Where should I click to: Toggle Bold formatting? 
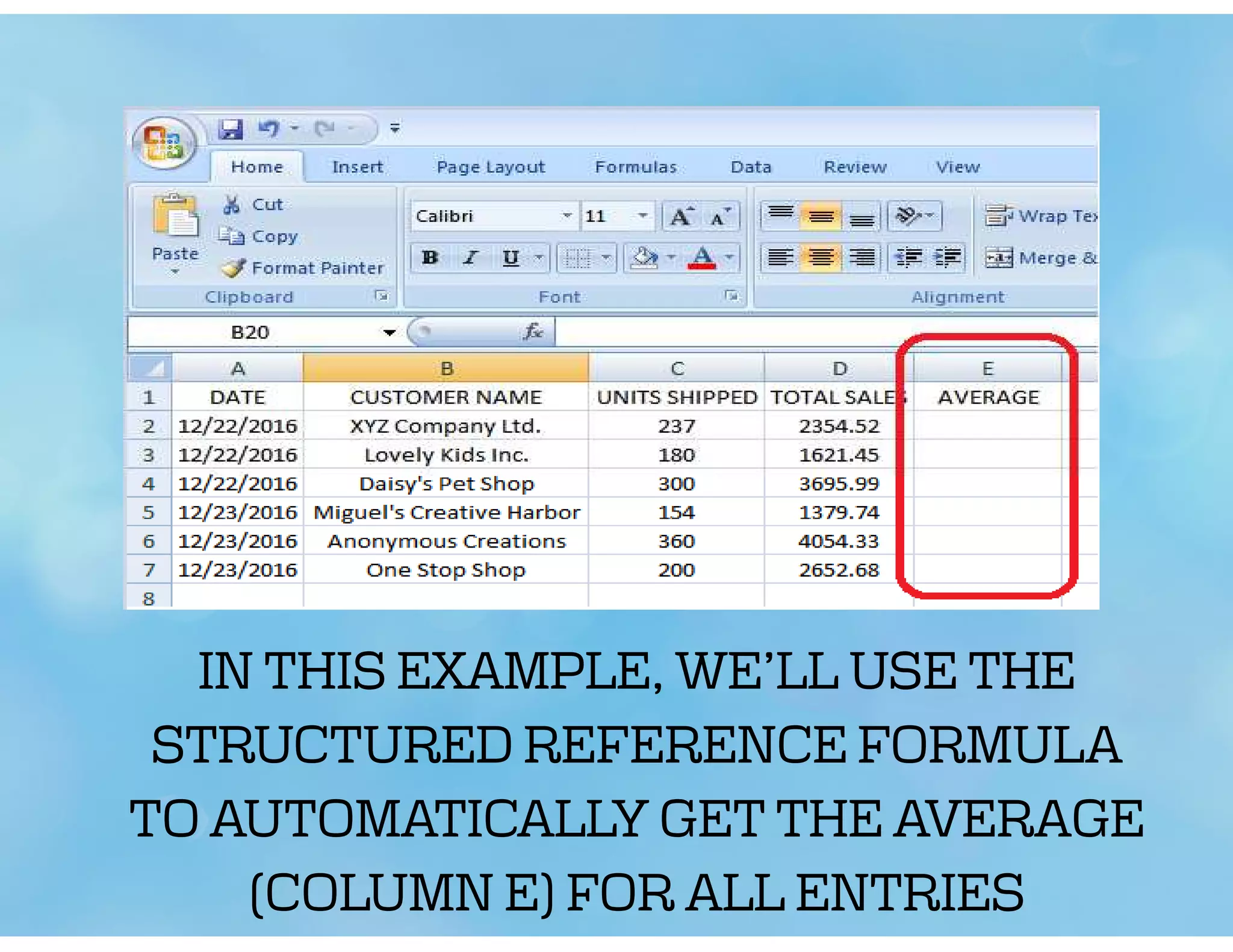[430, 258]
